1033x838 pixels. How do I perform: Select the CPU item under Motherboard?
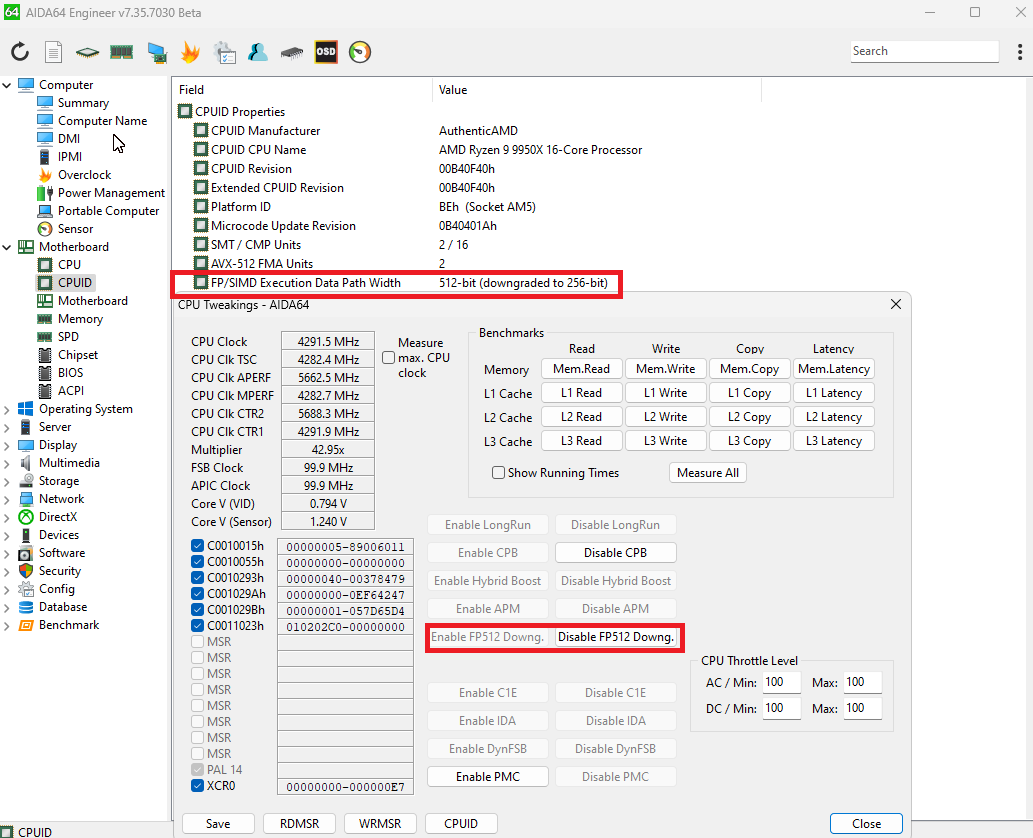(69, 264)
